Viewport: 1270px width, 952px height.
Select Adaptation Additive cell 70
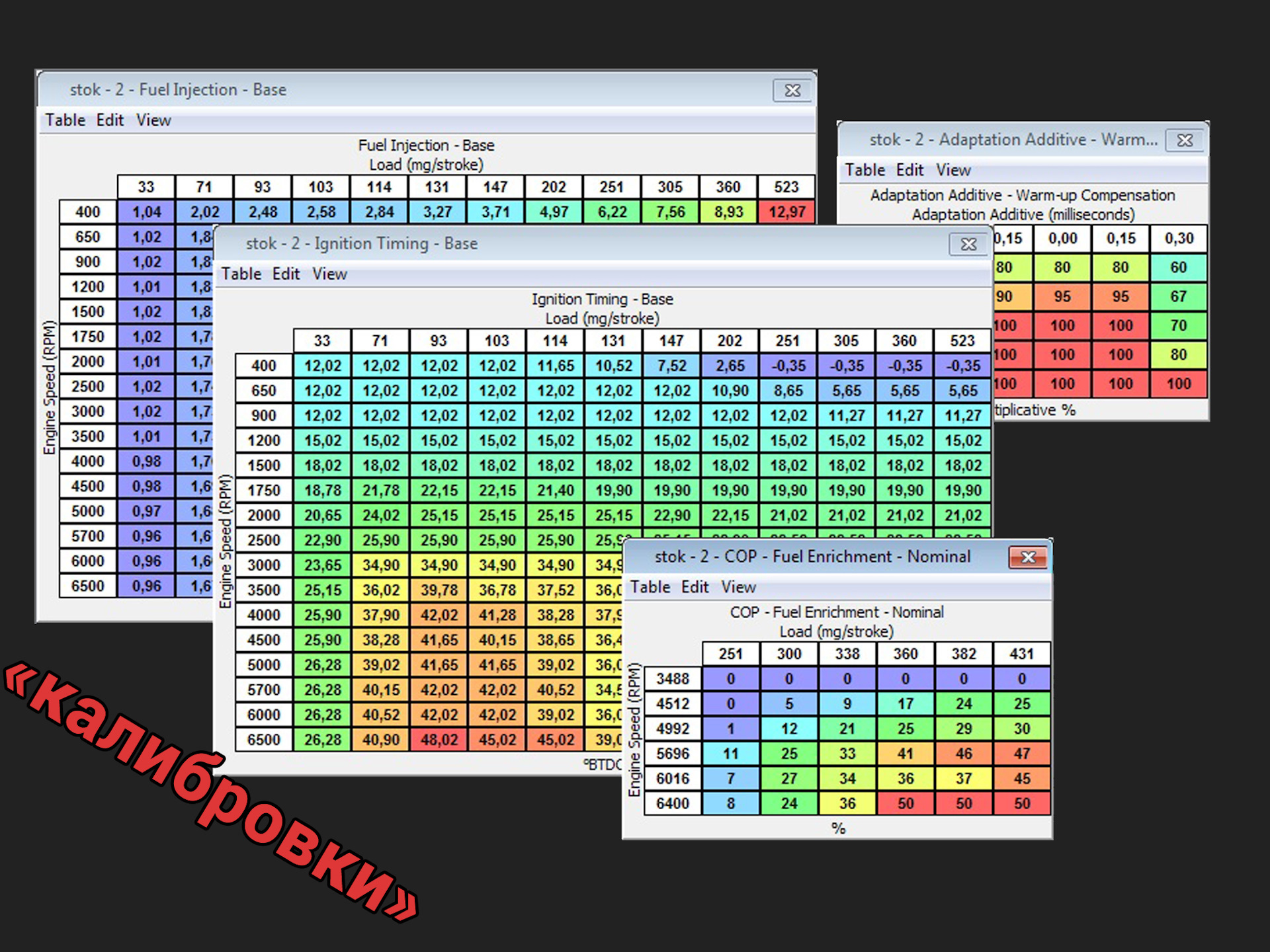pos(1178,326)
